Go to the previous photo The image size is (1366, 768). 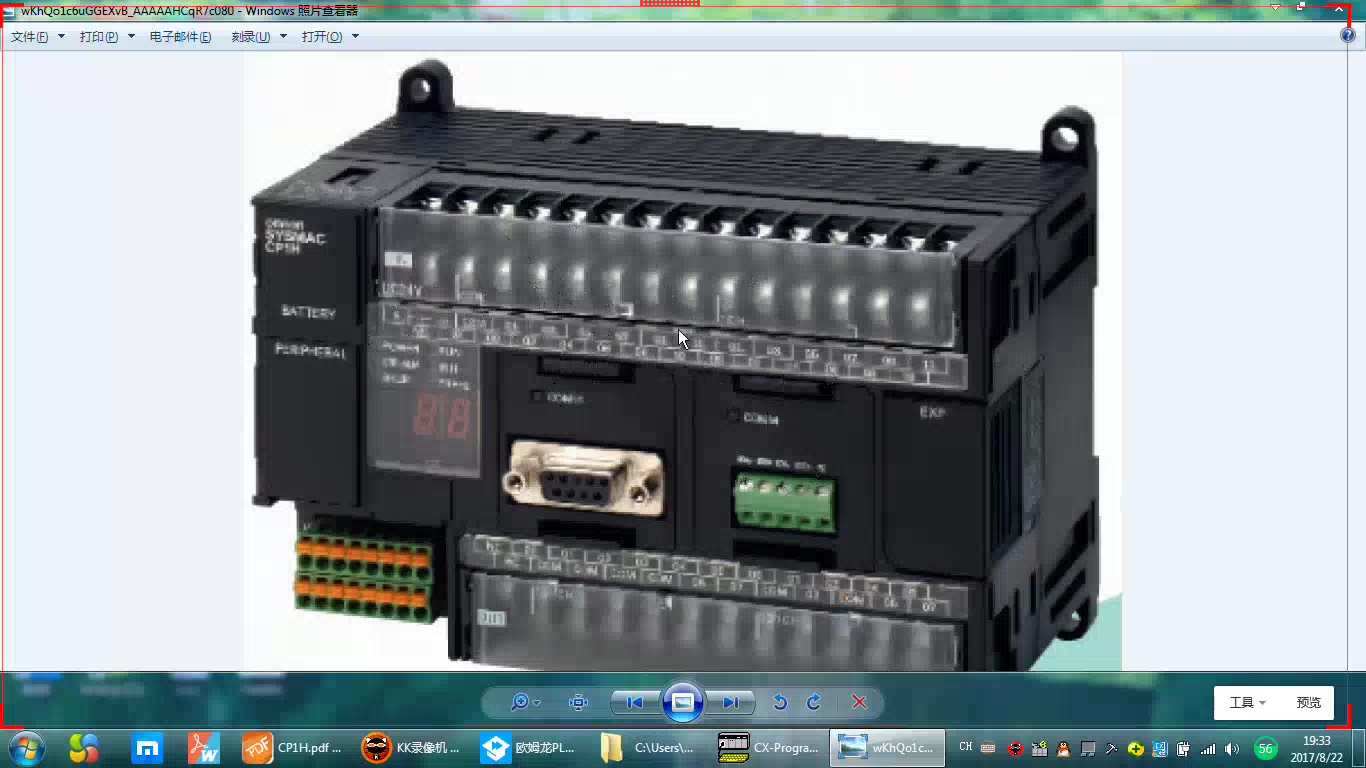635,703
